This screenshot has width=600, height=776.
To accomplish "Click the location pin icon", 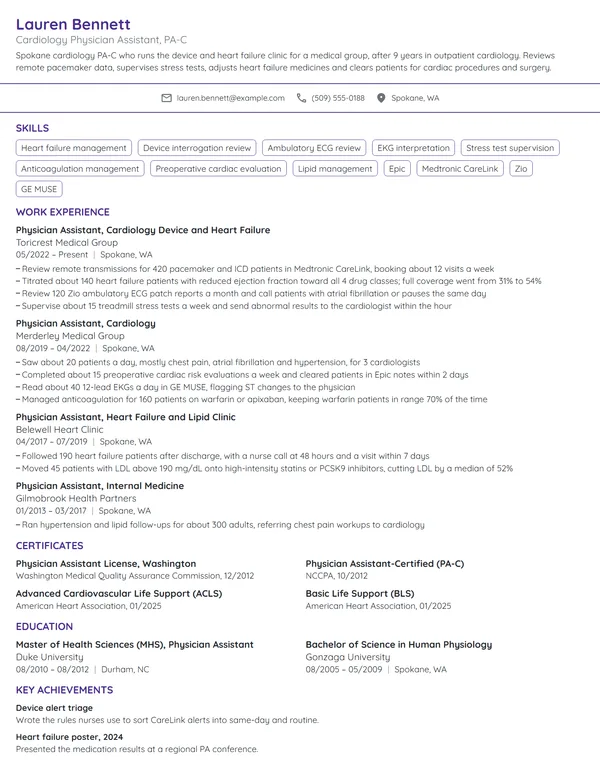I will point(381,98).
